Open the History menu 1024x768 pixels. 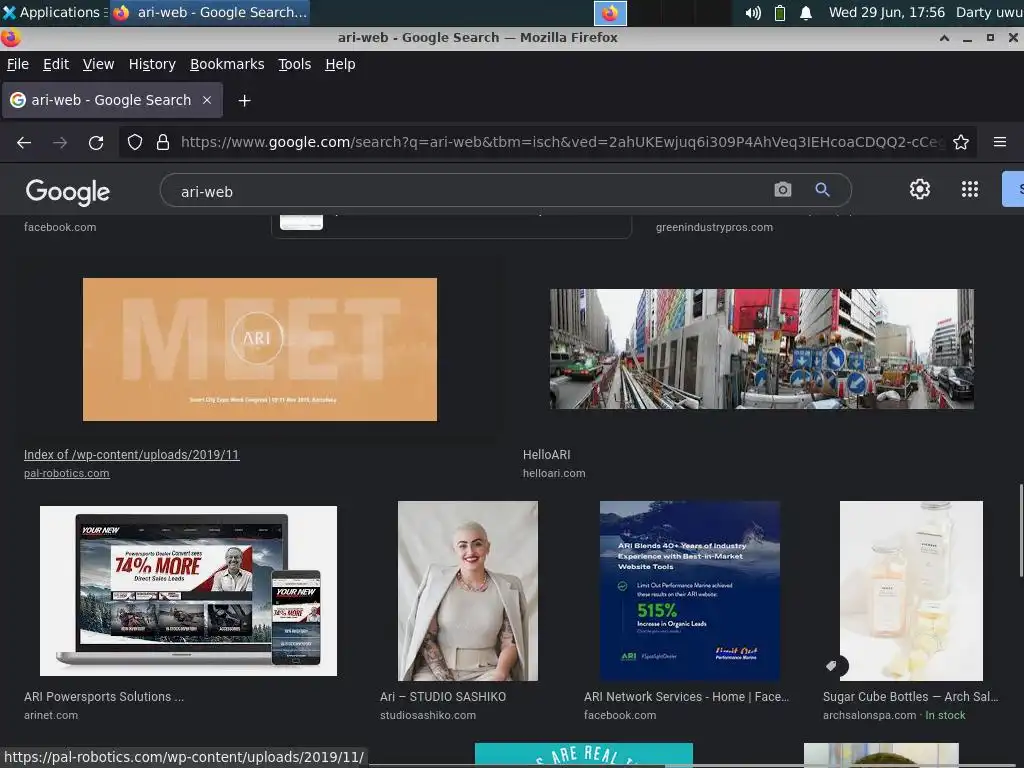click(152, 64)
